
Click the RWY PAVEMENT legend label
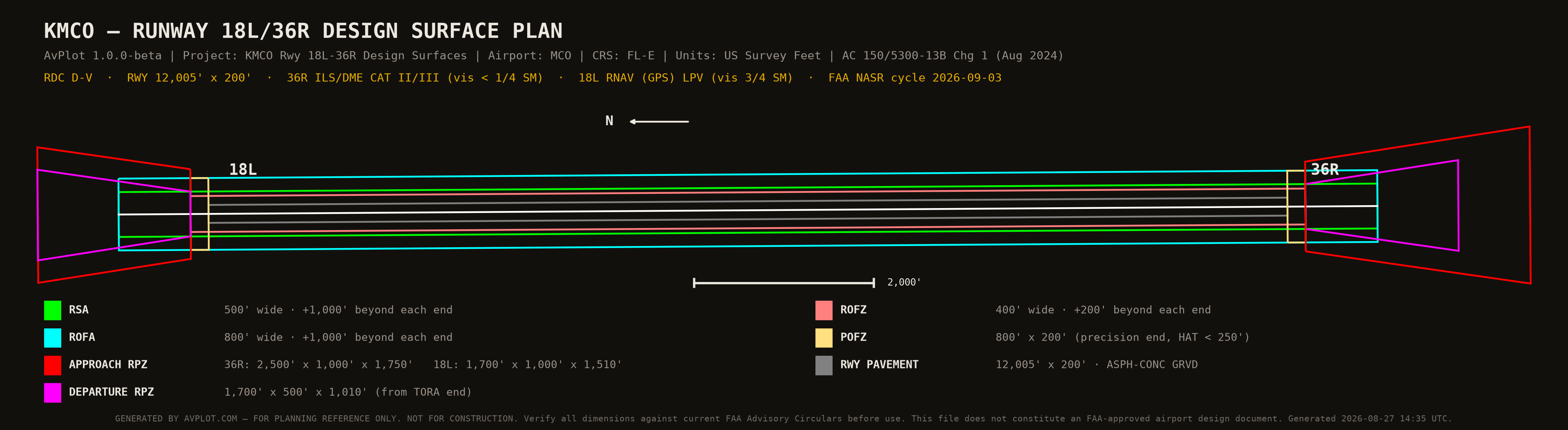pyautogui.click(x=879, y=365)
